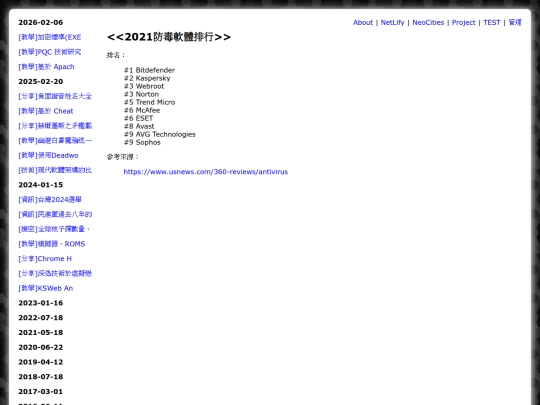Click the '#2 Kaspersky' ranking line
The image size is (540, 405).
(x=147, y=78)
